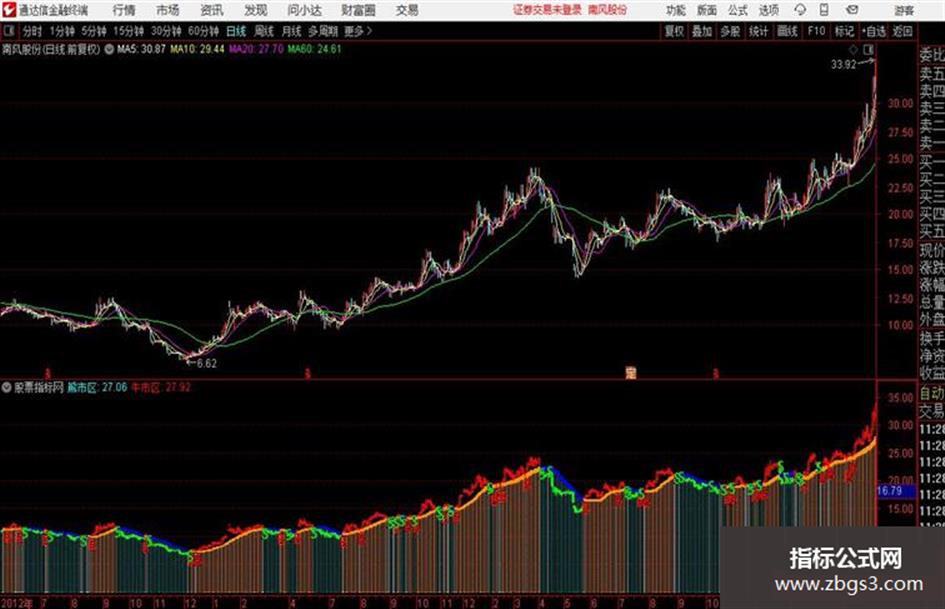The height and width of the screenshot is (609, 945).
Task: Open the 功能 menu
Action: pyautogui.click(x=676, y=10)
